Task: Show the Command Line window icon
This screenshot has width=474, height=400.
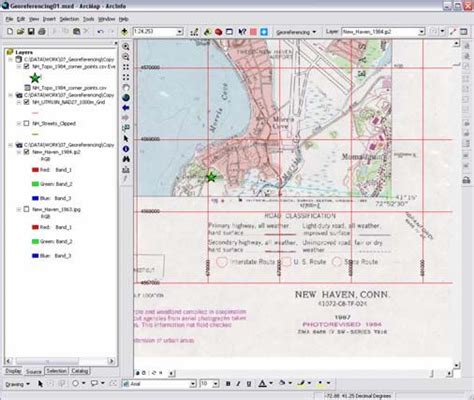Action: pos(229,32)
